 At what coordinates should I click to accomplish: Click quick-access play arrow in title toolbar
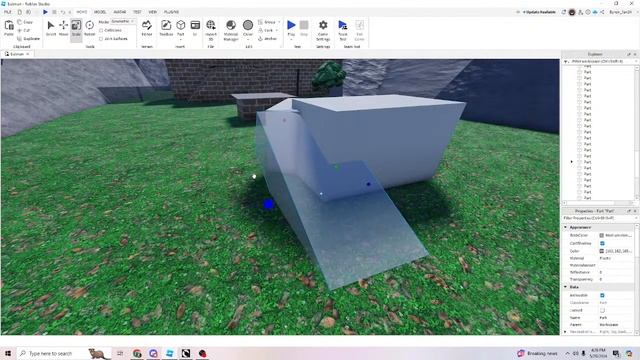click(x=45, y=12)
